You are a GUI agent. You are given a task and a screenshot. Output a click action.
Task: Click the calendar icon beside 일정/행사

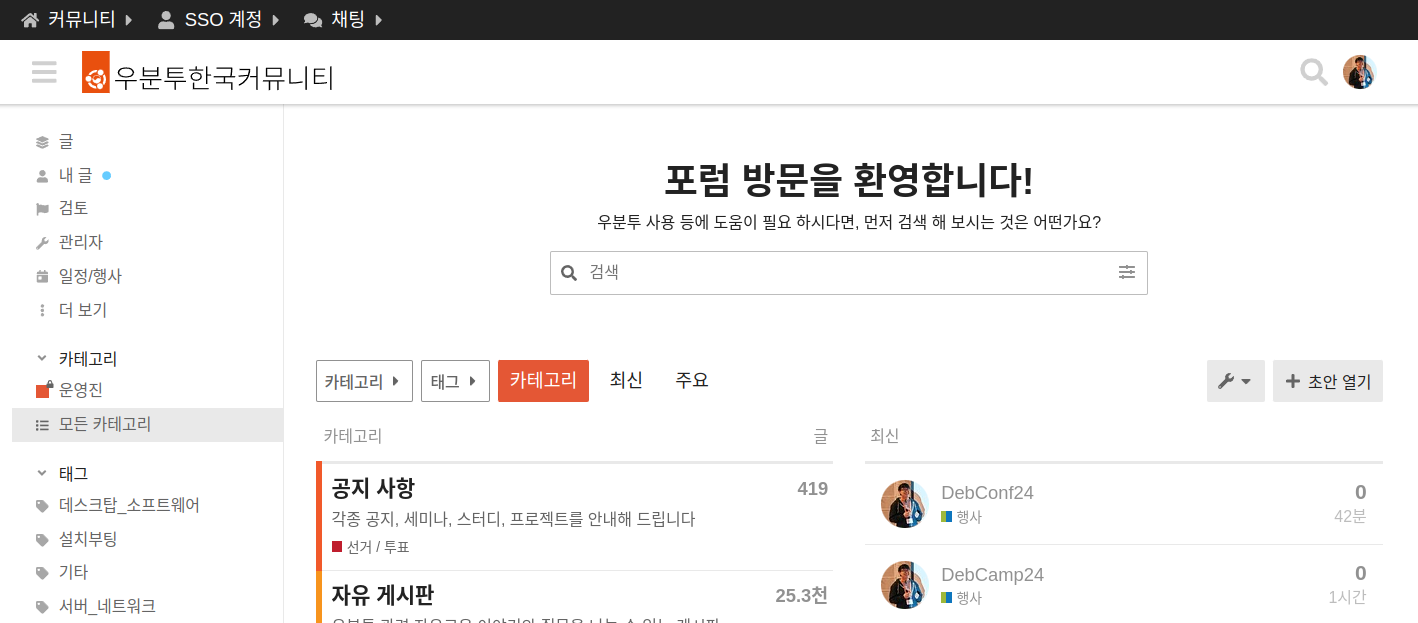(42, 277)
